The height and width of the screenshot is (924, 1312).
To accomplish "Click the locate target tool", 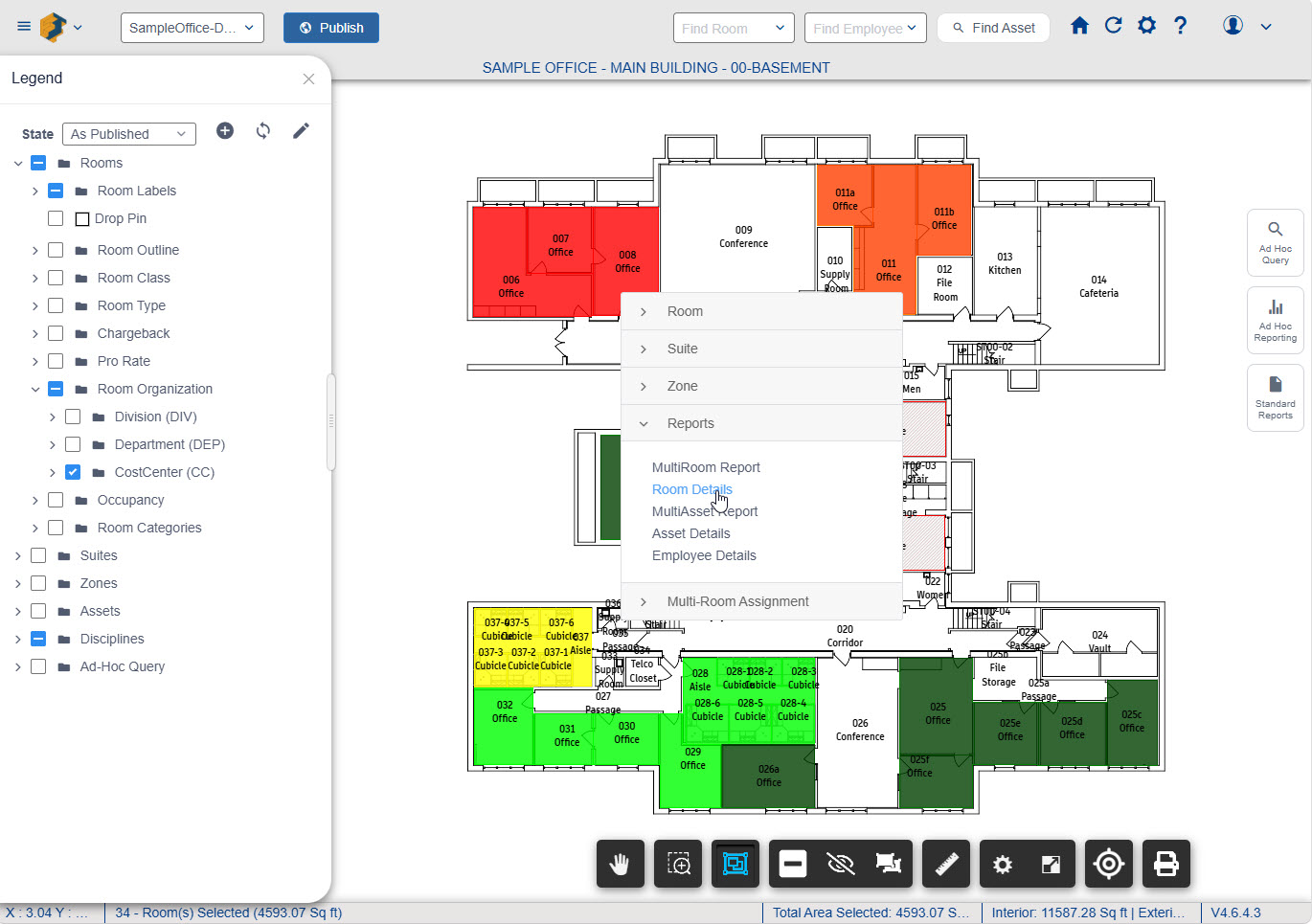I will point(1109,864).
